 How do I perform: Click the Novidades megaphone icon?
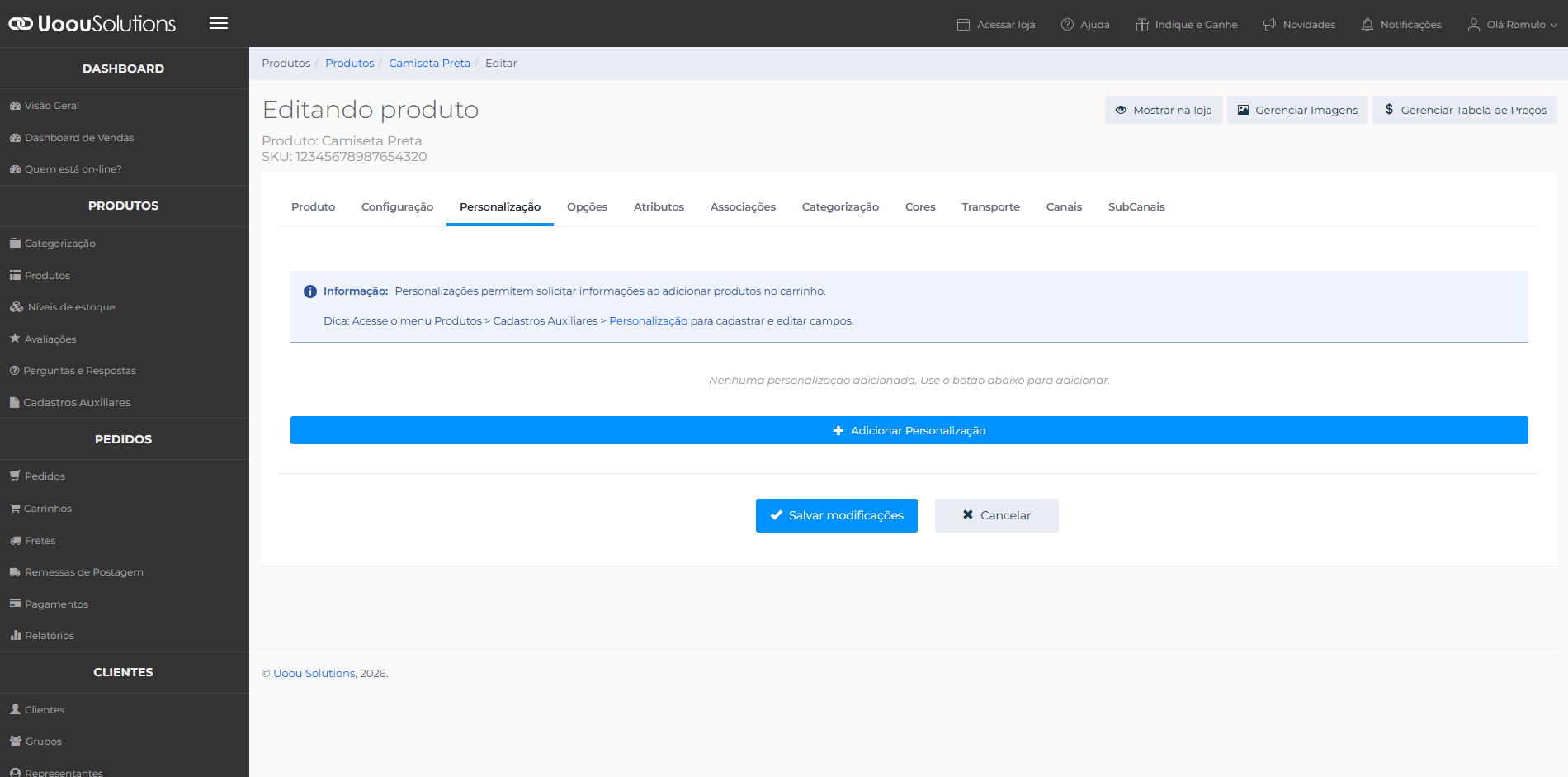point(1269,25)
